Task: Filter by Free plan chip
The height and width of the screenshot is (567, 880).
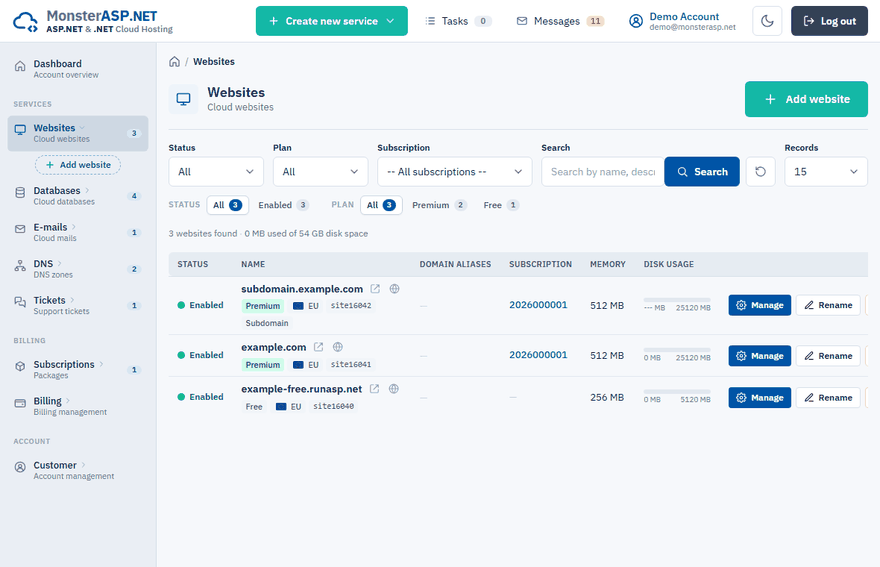Action: [501, 205]
